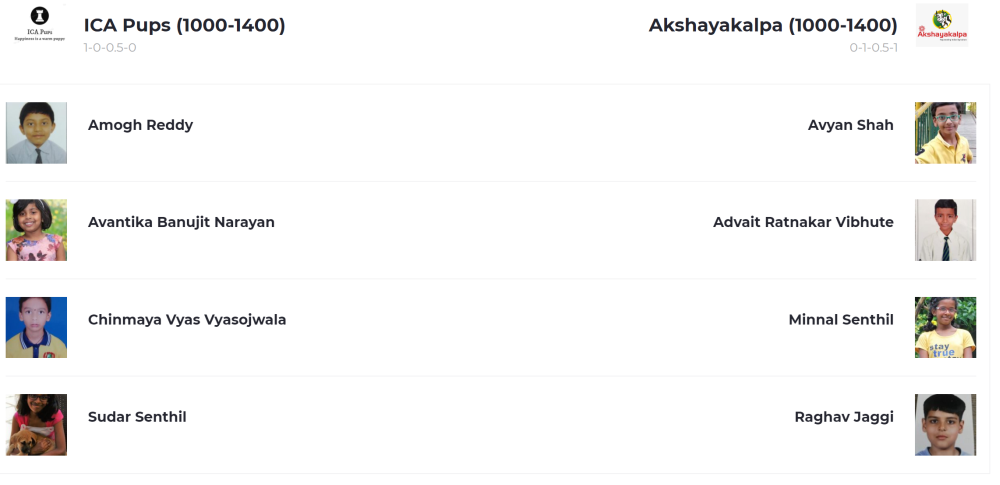The width and height of the screenshot is (1000, 485).
Task: Open Amogh Reddy's profile photo
Action: click(36, 133)
